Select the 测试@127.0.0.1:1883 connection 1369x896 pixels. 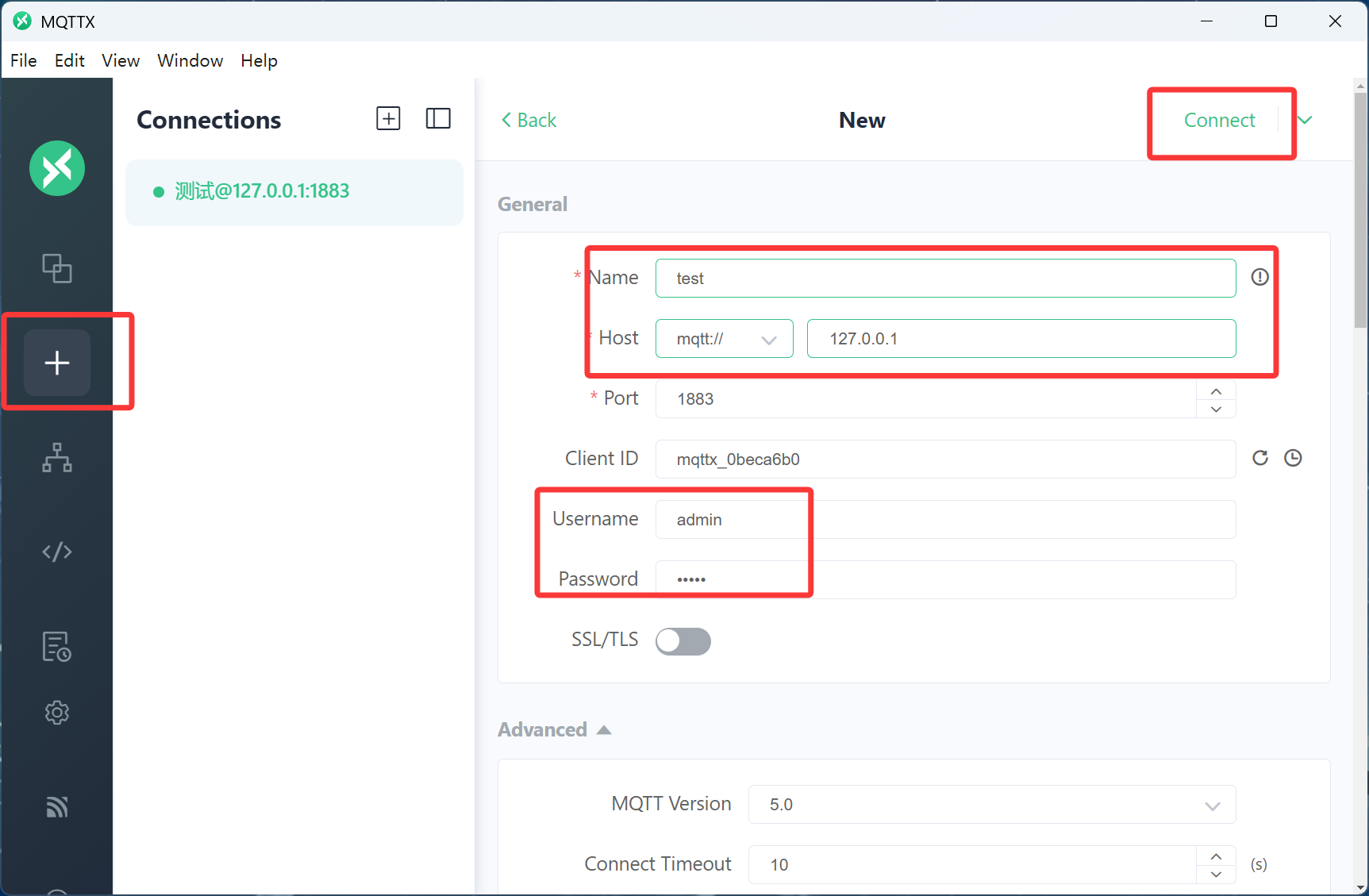pyautogui.click(x=294, y=192)
